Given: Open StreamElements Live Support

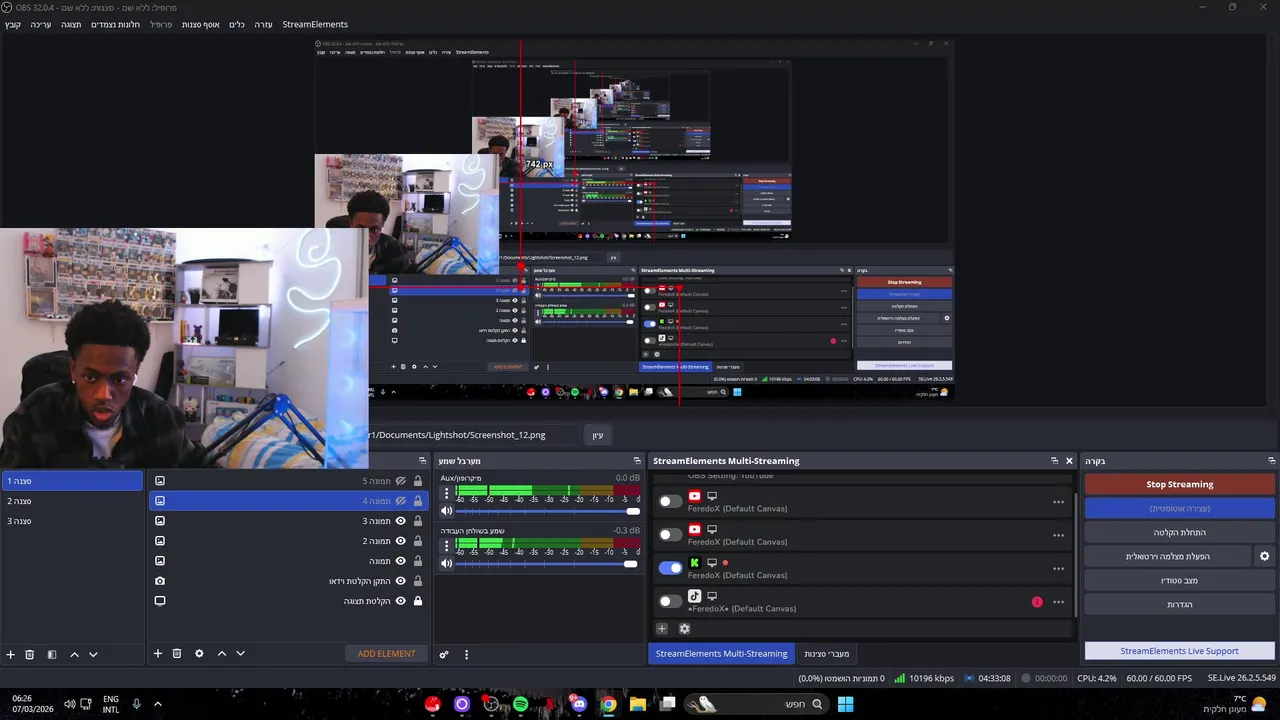Looking at the screenshot, I should click(1180, 651).
